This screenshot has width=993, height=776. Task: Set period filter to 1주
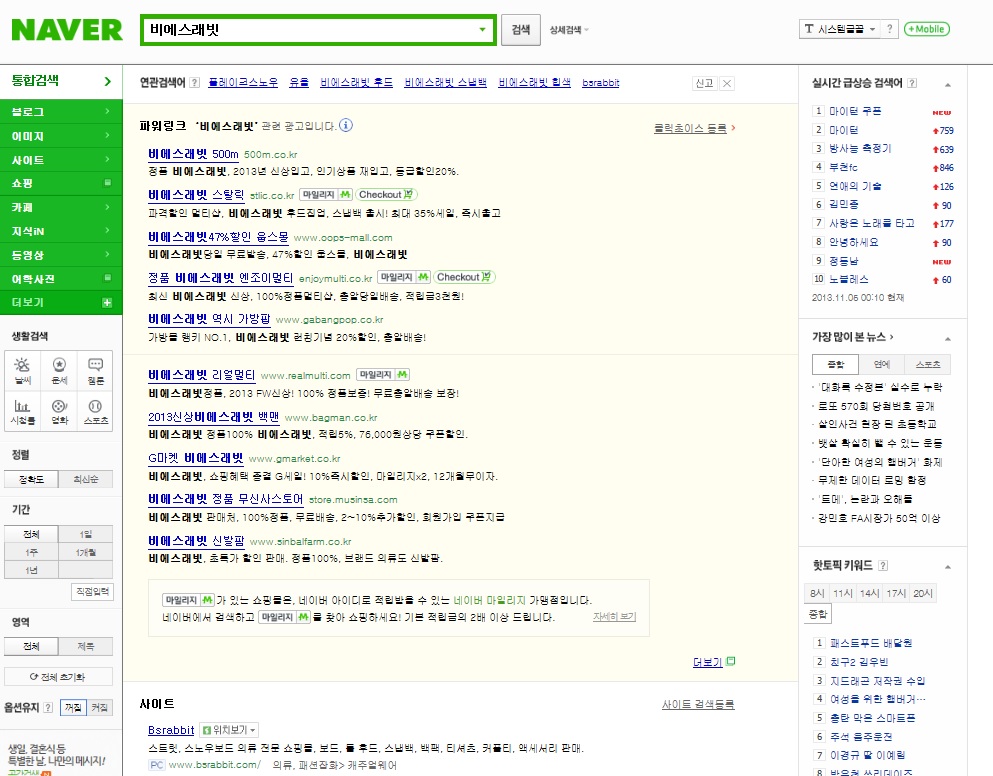pos(31,552)
